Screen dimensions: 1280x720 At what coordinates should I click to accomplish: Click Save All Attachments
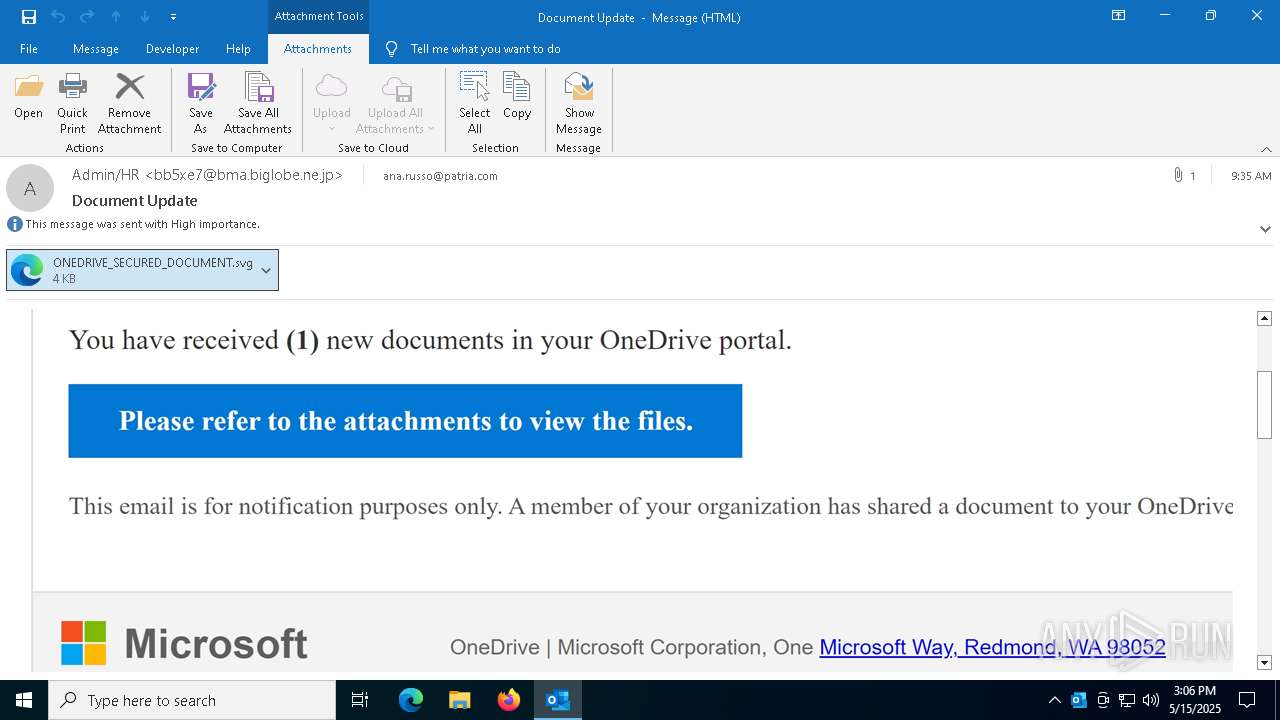click(x=258, y=103)
